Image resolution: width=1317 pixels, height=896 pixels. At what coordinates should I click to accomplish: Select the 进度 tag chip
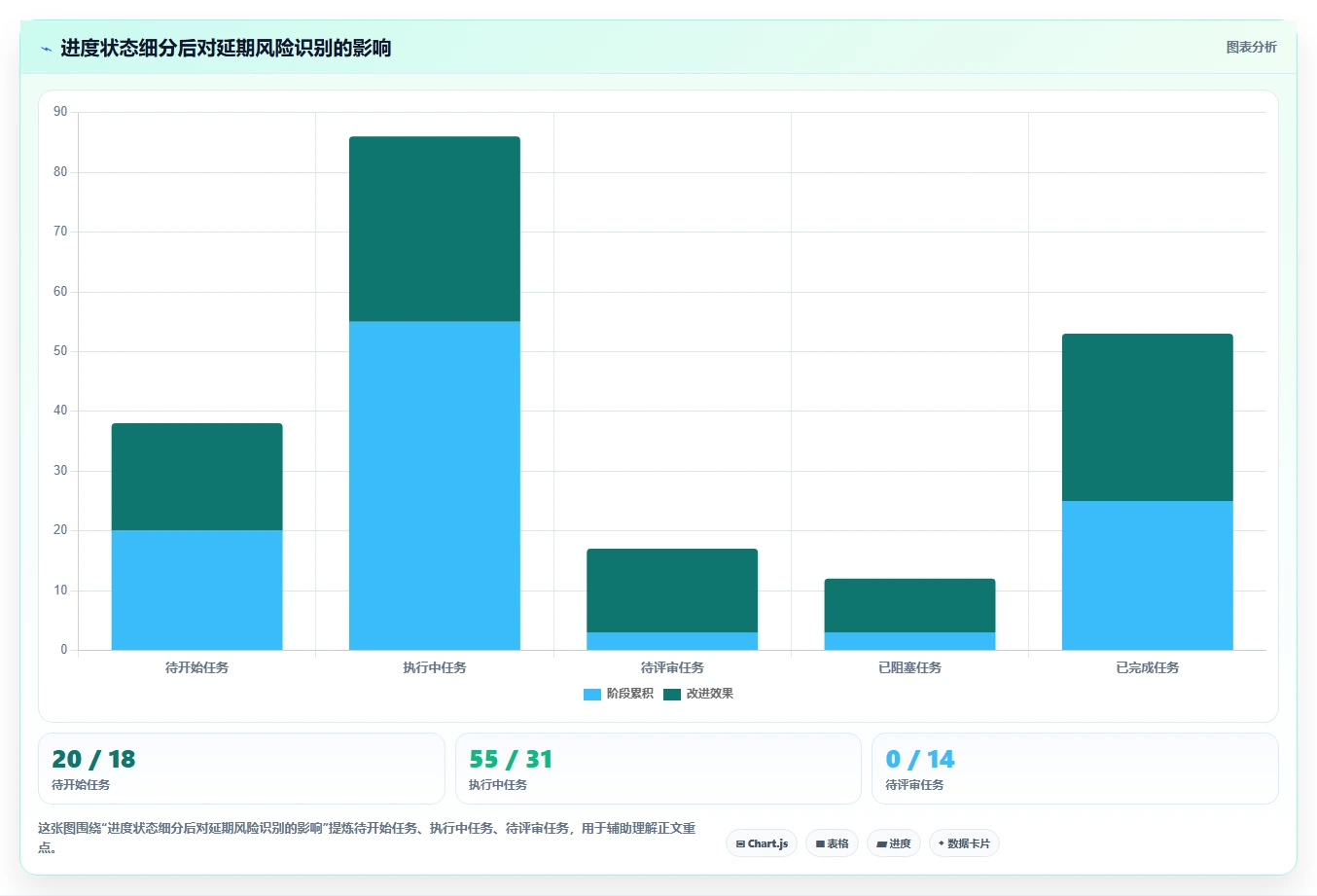[x=894, y=843]
